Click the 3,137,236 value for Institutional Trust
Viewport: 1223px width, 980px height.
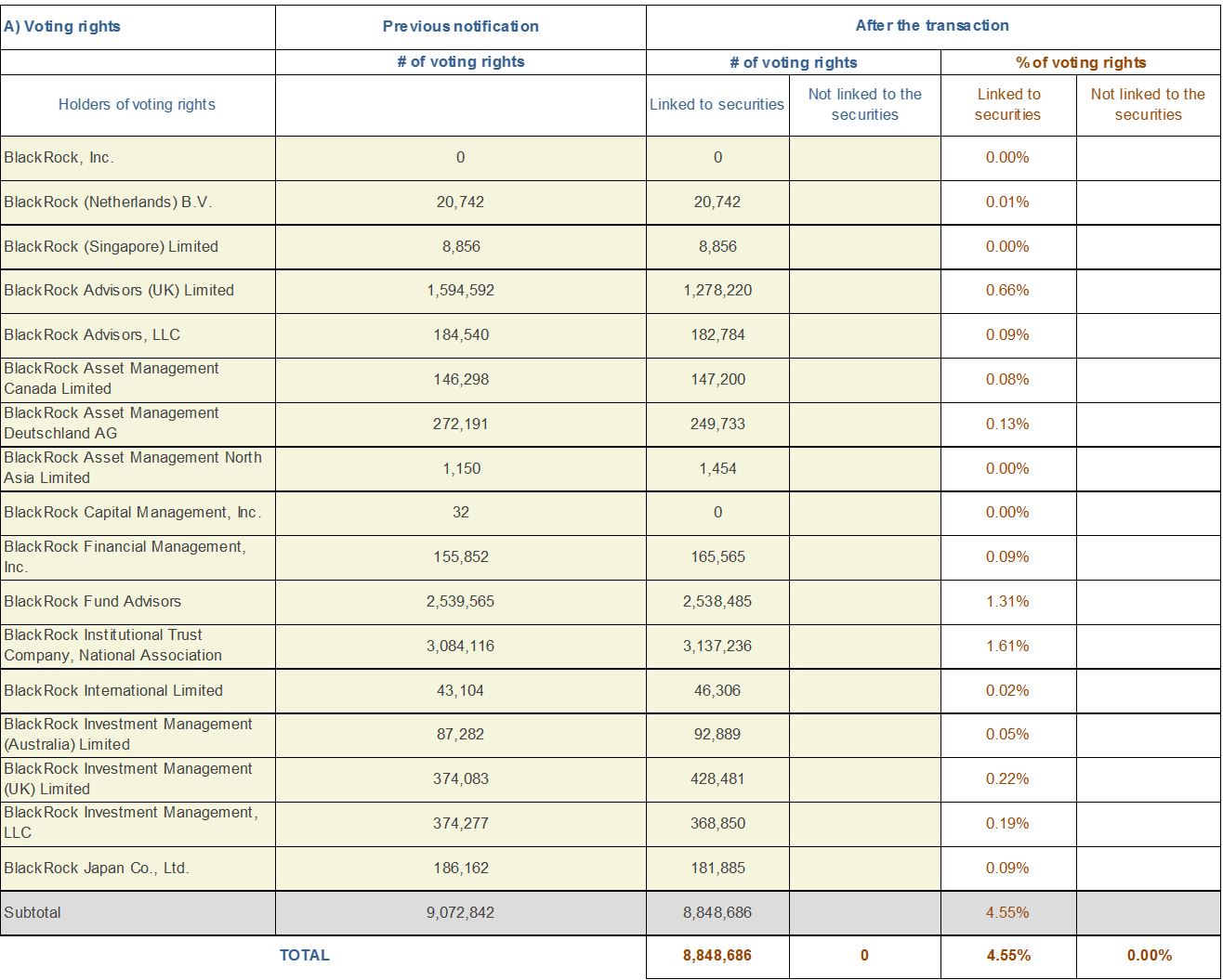point(717,647)
